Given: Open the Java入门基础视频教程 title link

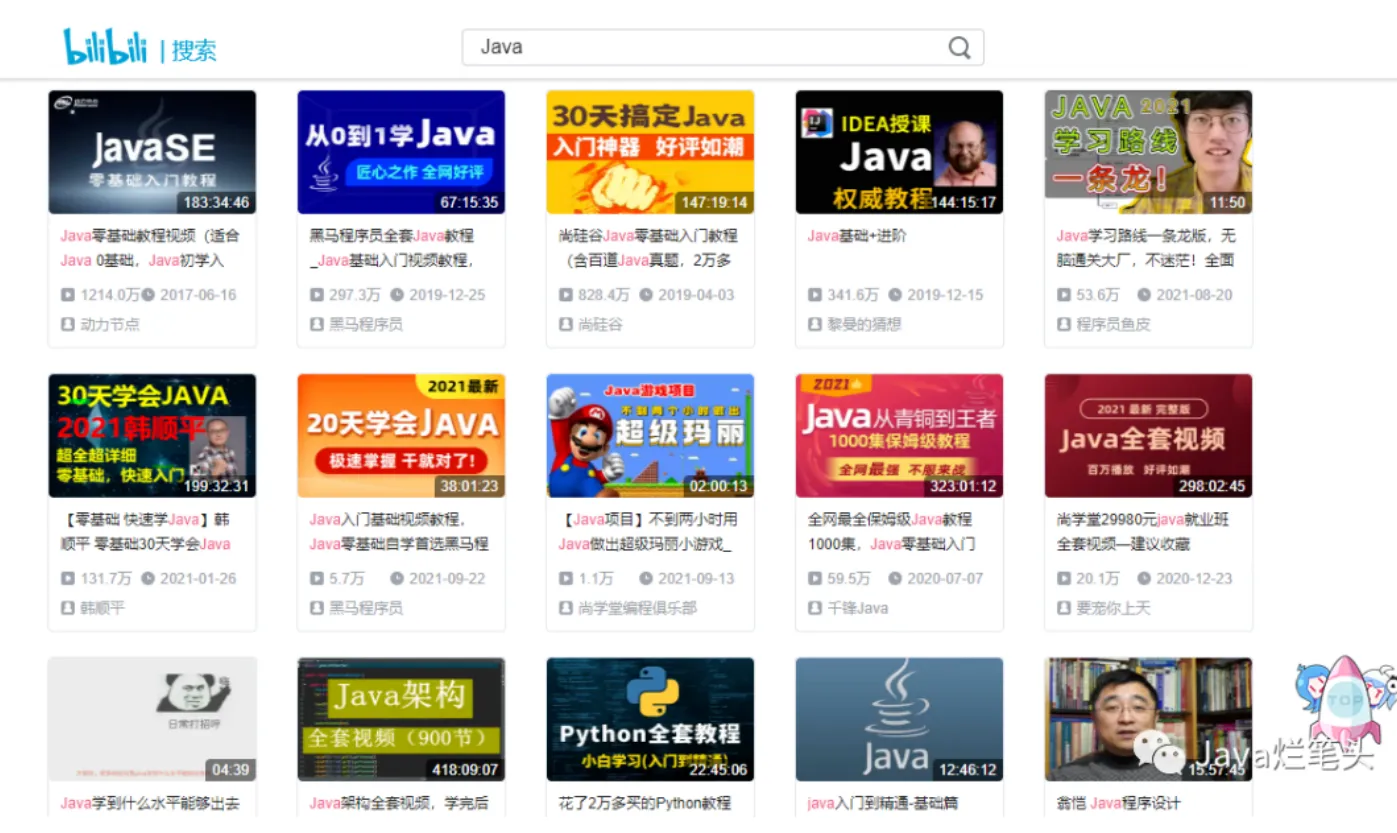Looking at the screenshot, I should [x=399, y=532].
